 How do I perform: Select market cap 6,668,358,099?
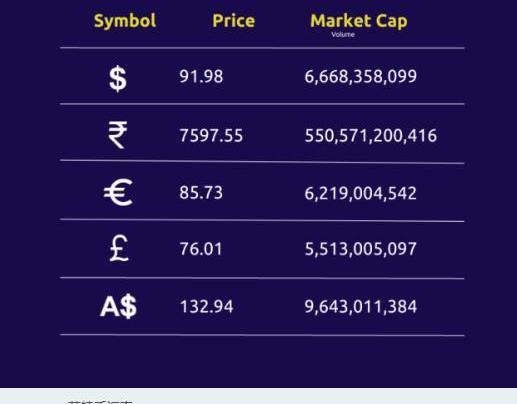(x=361, y=77)
